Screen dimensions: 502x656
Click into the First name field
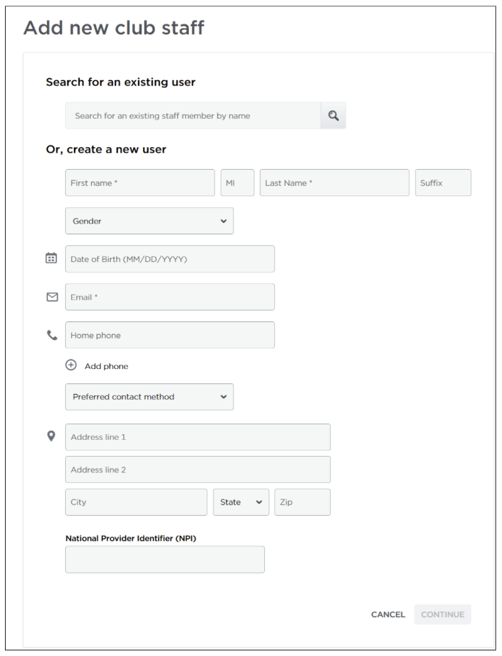[x=140, y=183]
